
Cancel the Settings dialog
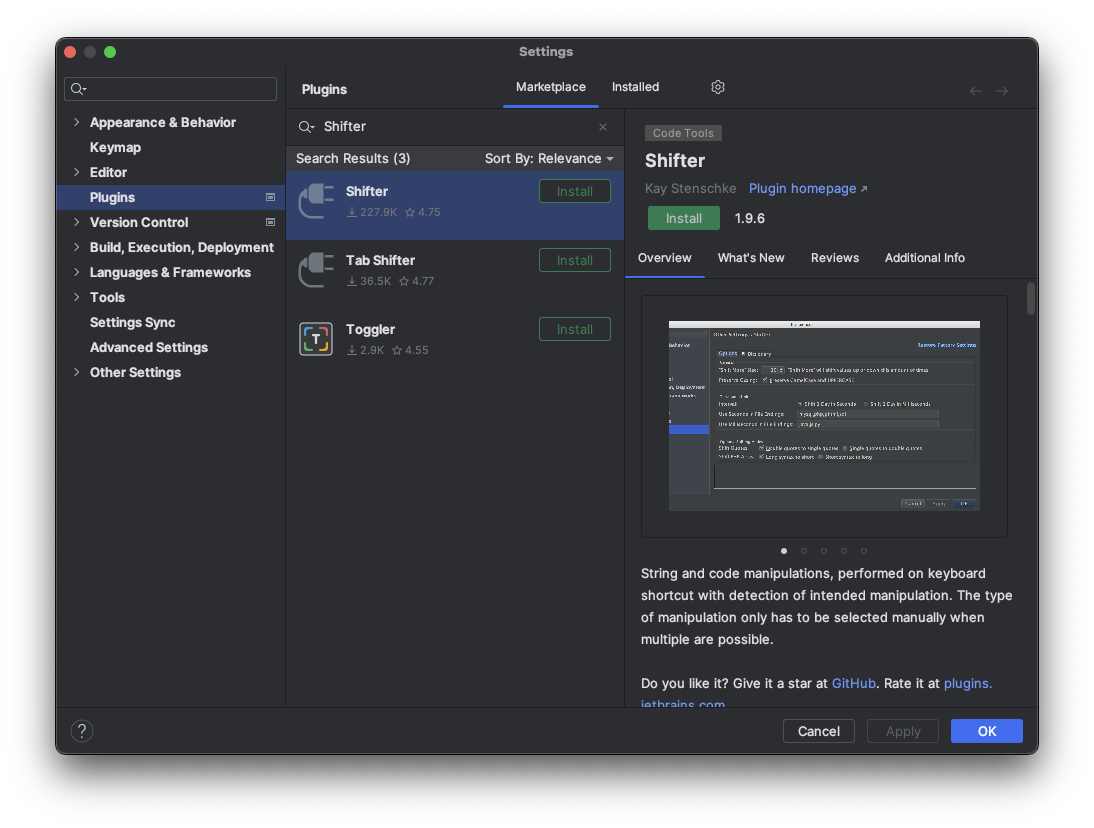tap(818, 731)
